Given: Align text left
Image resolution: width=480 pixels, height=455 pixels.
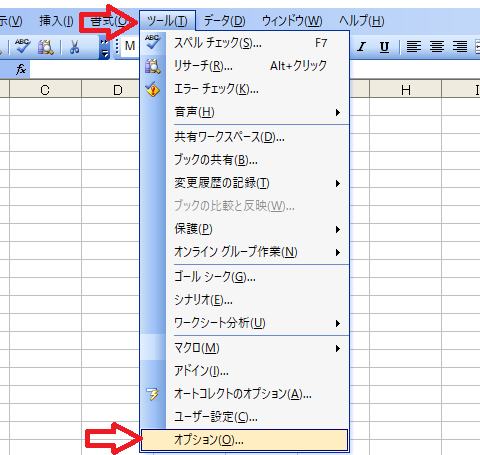Looking at the screenshot, I should pyautogui.click(x=414, y=47).
